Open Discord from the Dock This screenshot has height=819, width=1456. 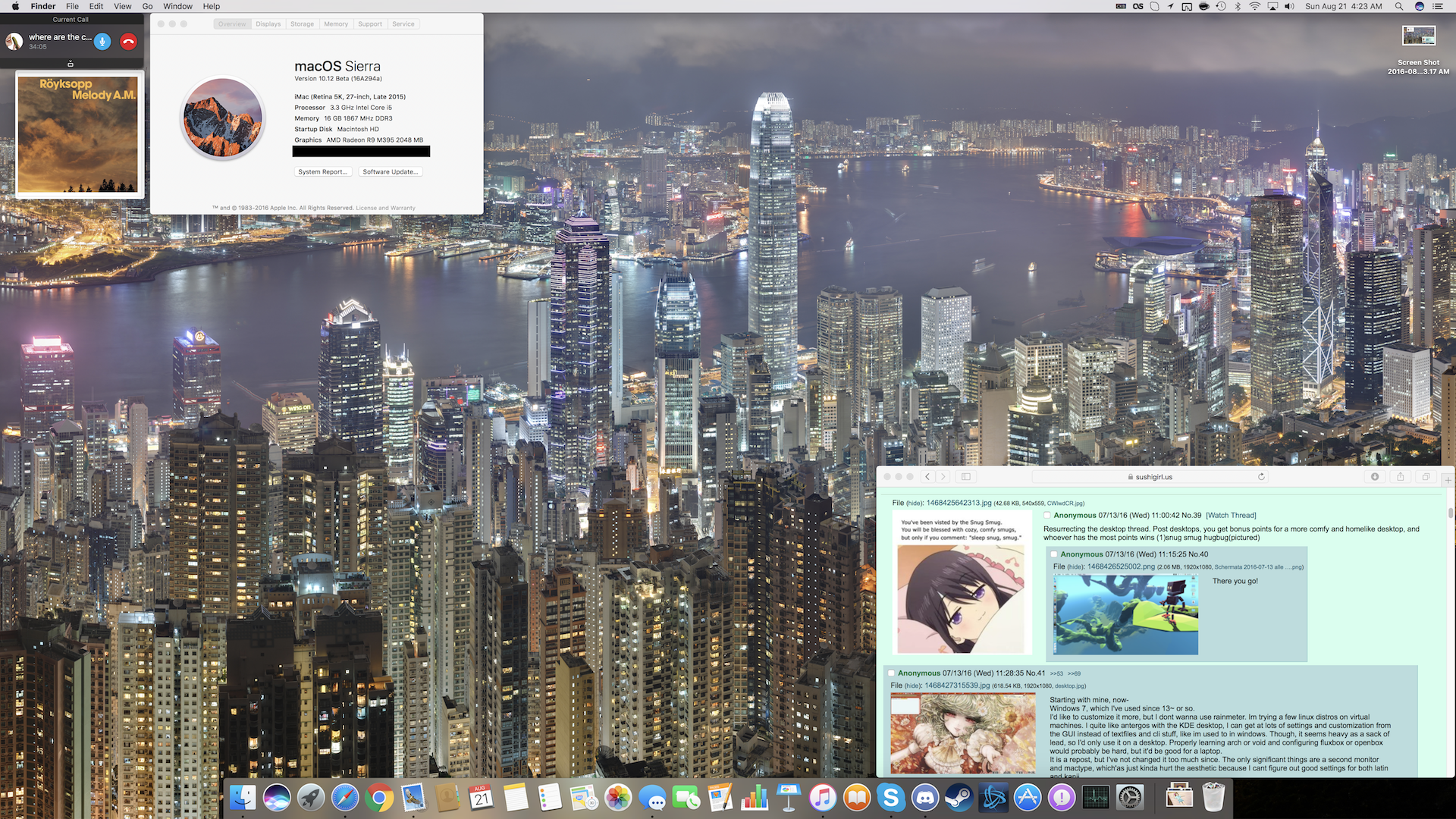click(924, 797)
